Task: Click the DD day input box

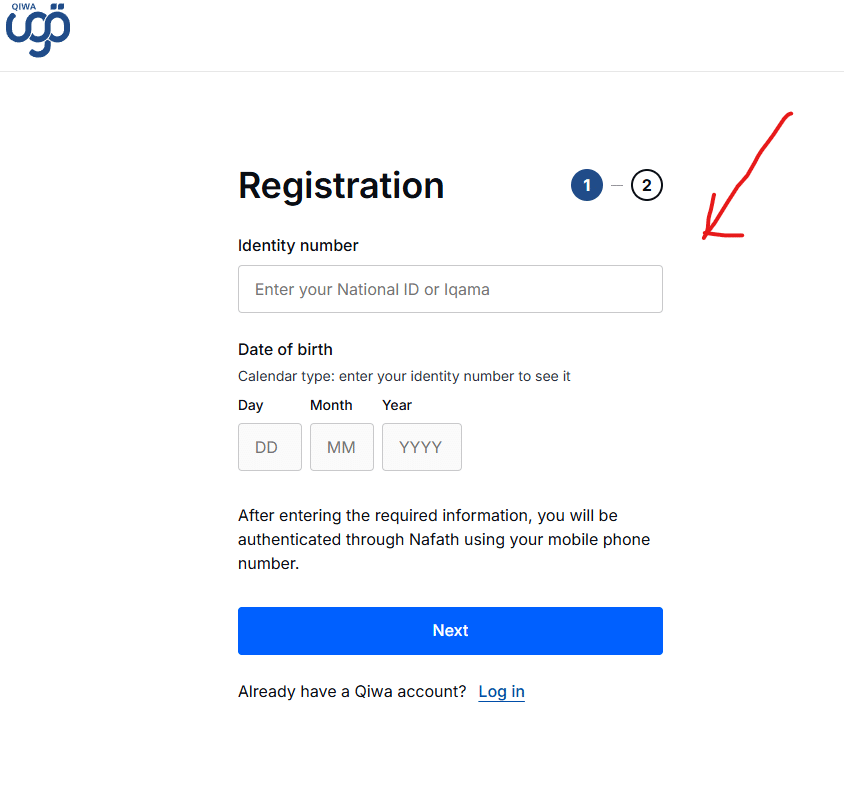Action: tap(269, 447)
